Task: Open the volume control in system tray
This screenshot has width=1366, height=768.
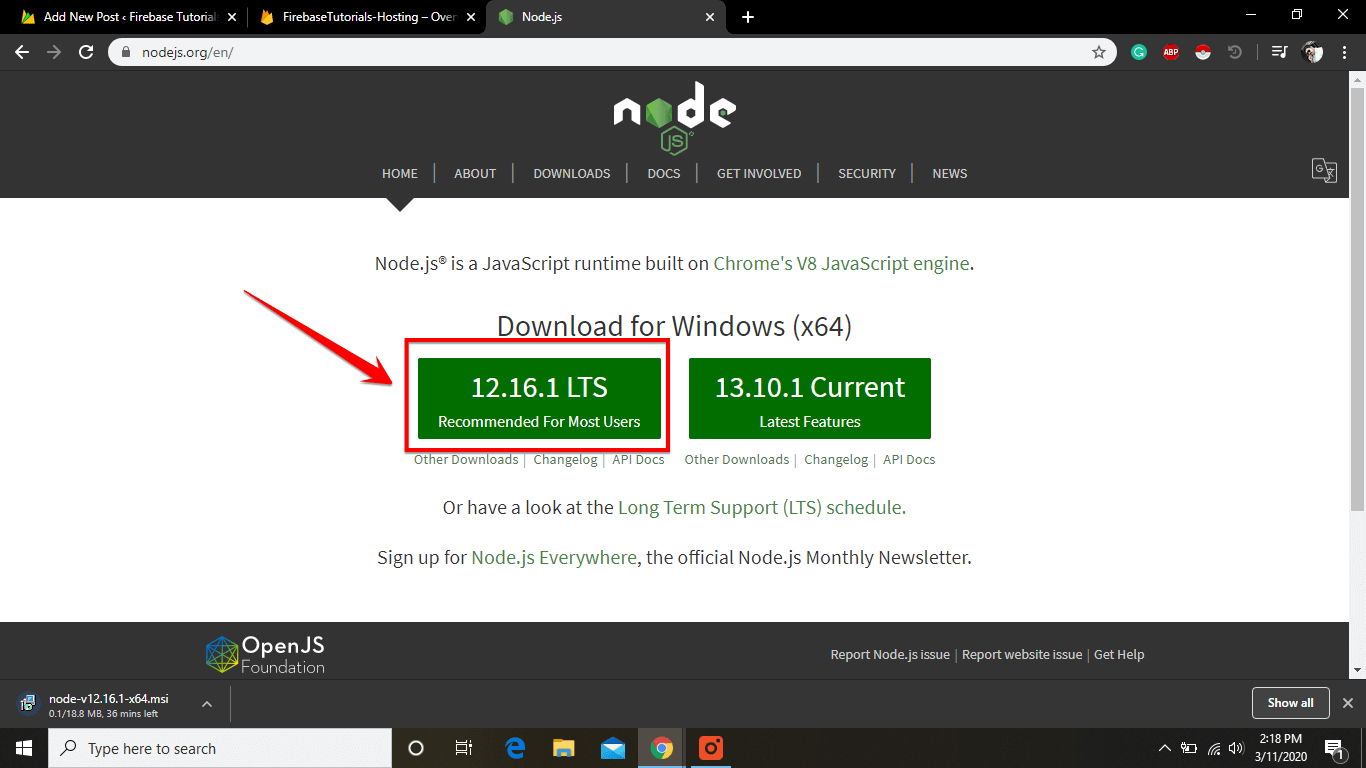Action: (x=1237, y=748)
